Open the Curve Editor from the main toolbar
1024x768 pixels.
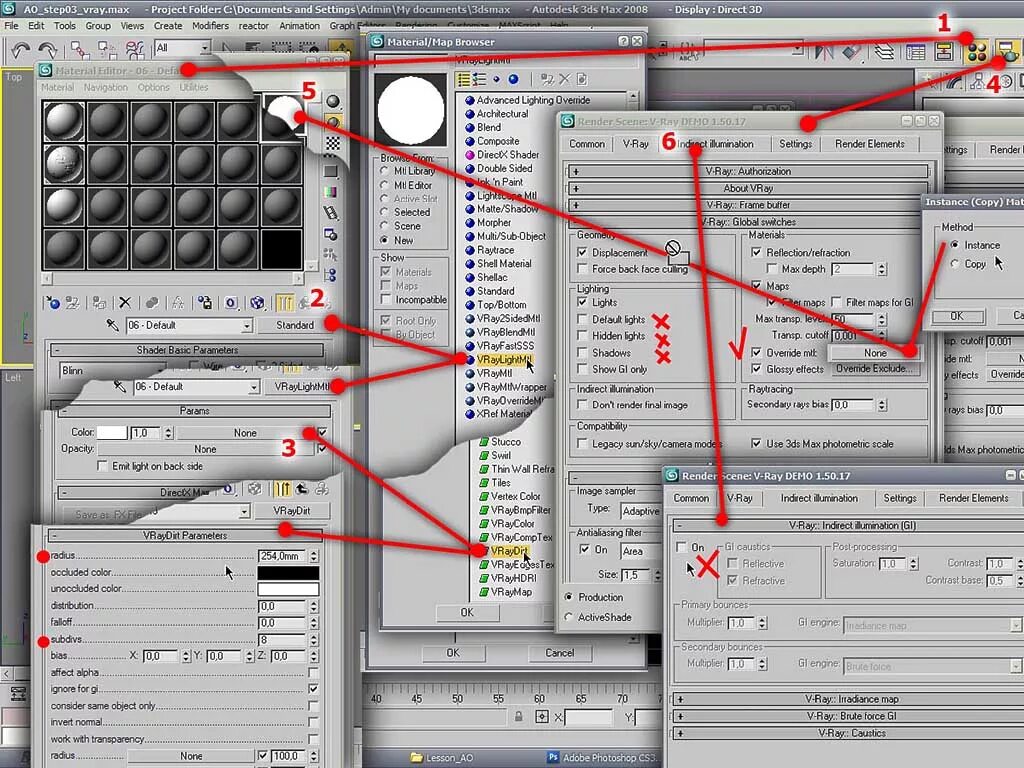pos(915,52)
